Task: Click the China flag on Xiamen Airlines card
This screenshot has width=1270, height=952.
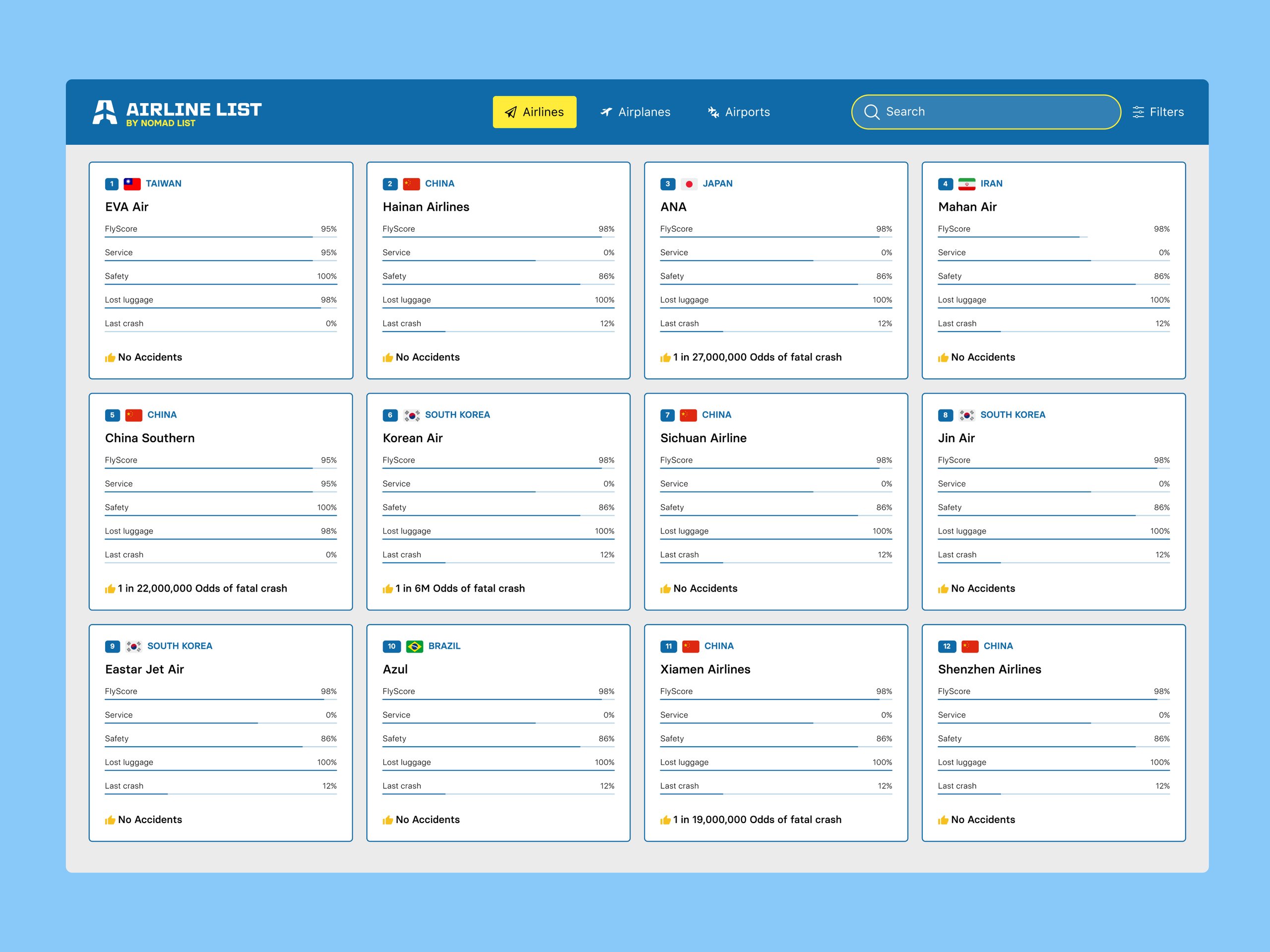Action: coord(691,646)
